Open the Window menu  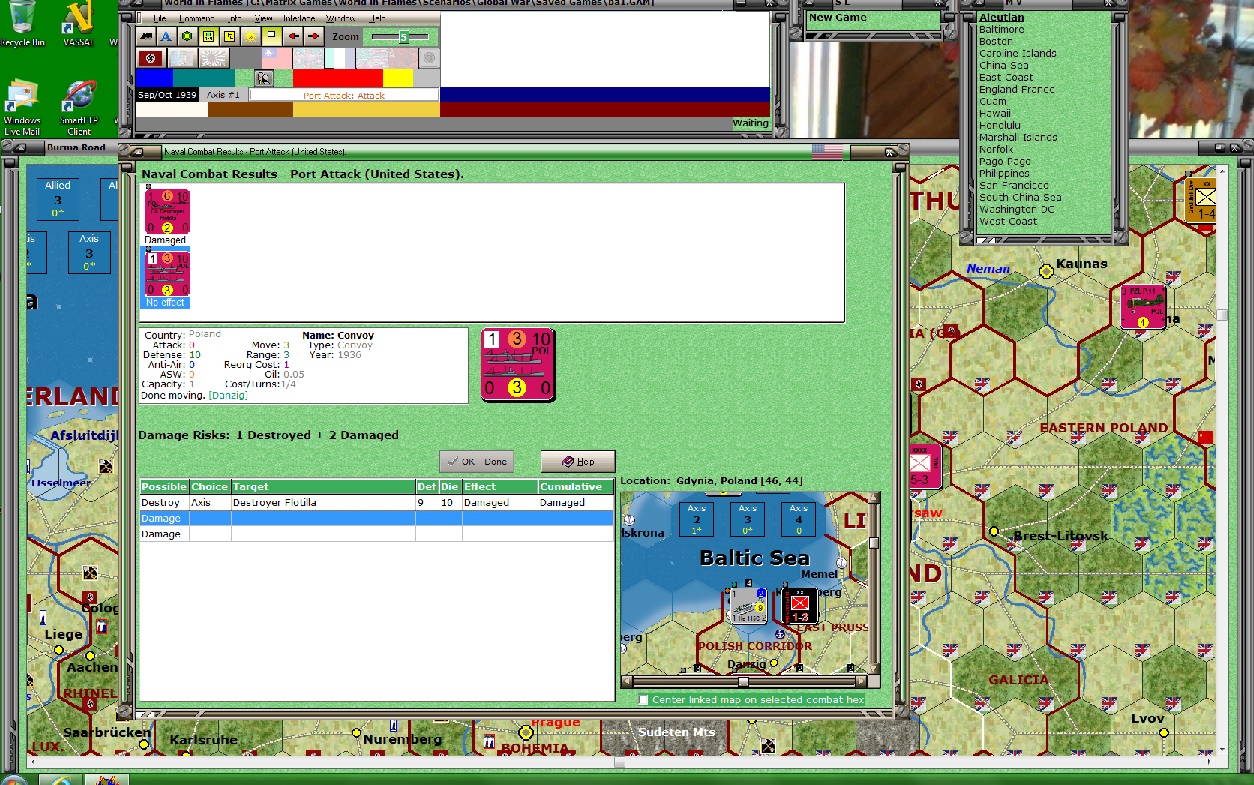tap(340, 18)
